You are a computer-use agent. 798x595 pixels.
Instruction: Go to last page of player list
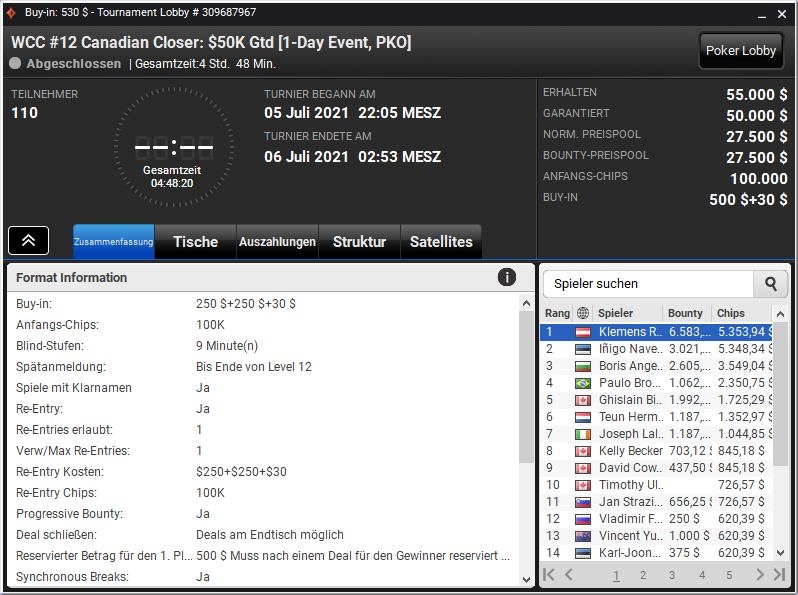[779, 575]
